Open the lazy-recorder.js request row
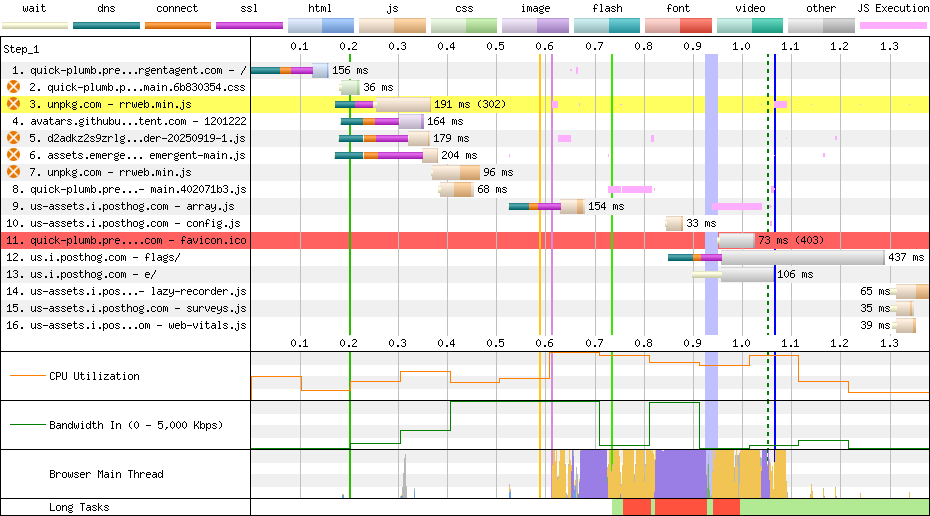Viewport: 930px width, 516px height. point(125,291)
